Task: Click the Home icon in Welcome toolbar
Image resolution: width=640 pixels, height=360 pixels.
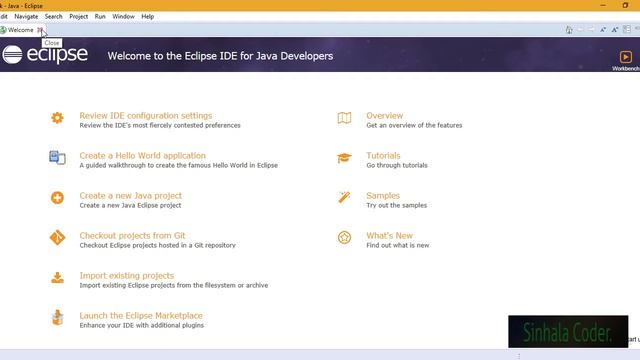Action: [569, 29]
